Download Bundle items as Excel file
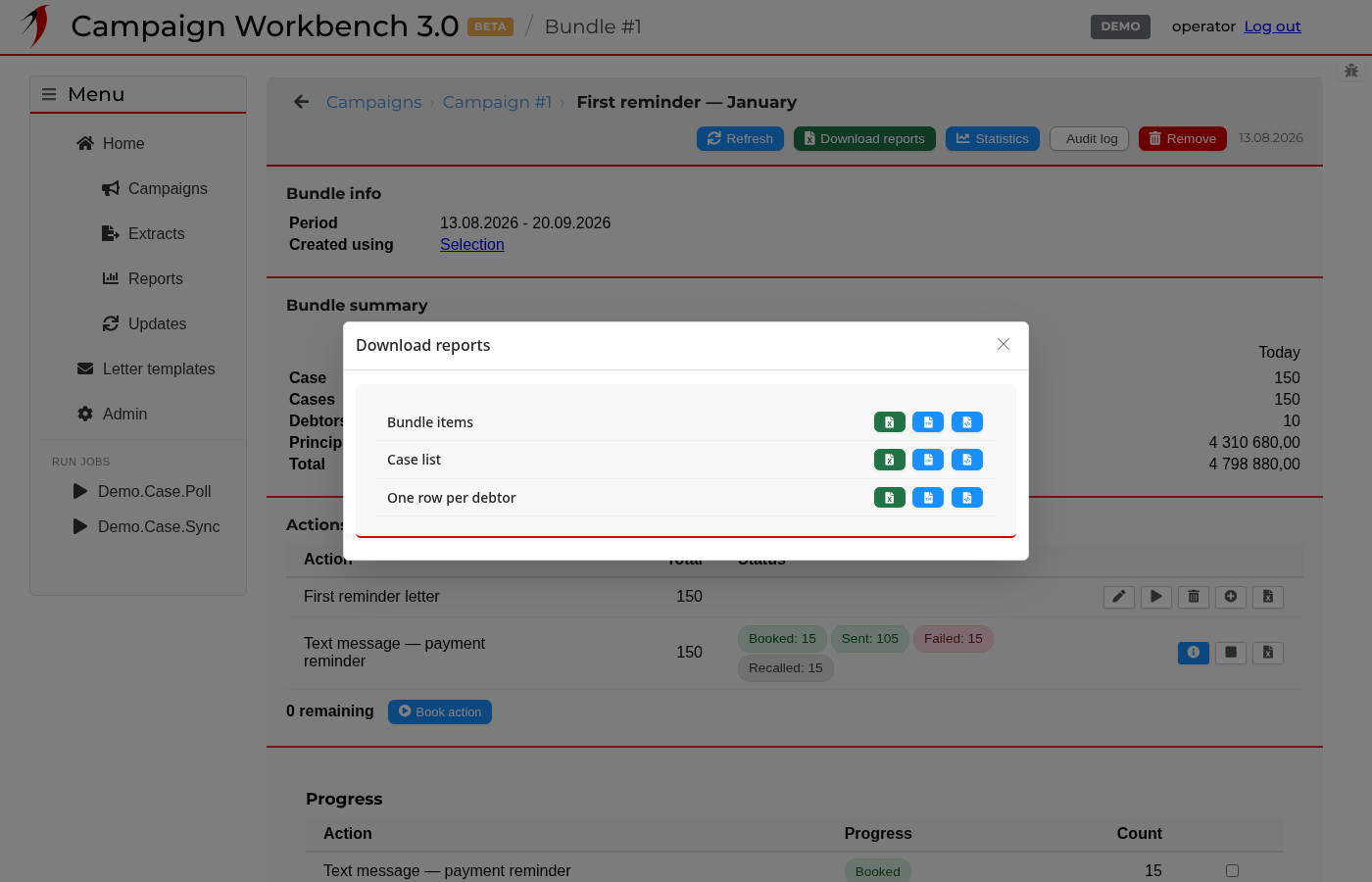 pyautogui.click(x=889, y=422)
